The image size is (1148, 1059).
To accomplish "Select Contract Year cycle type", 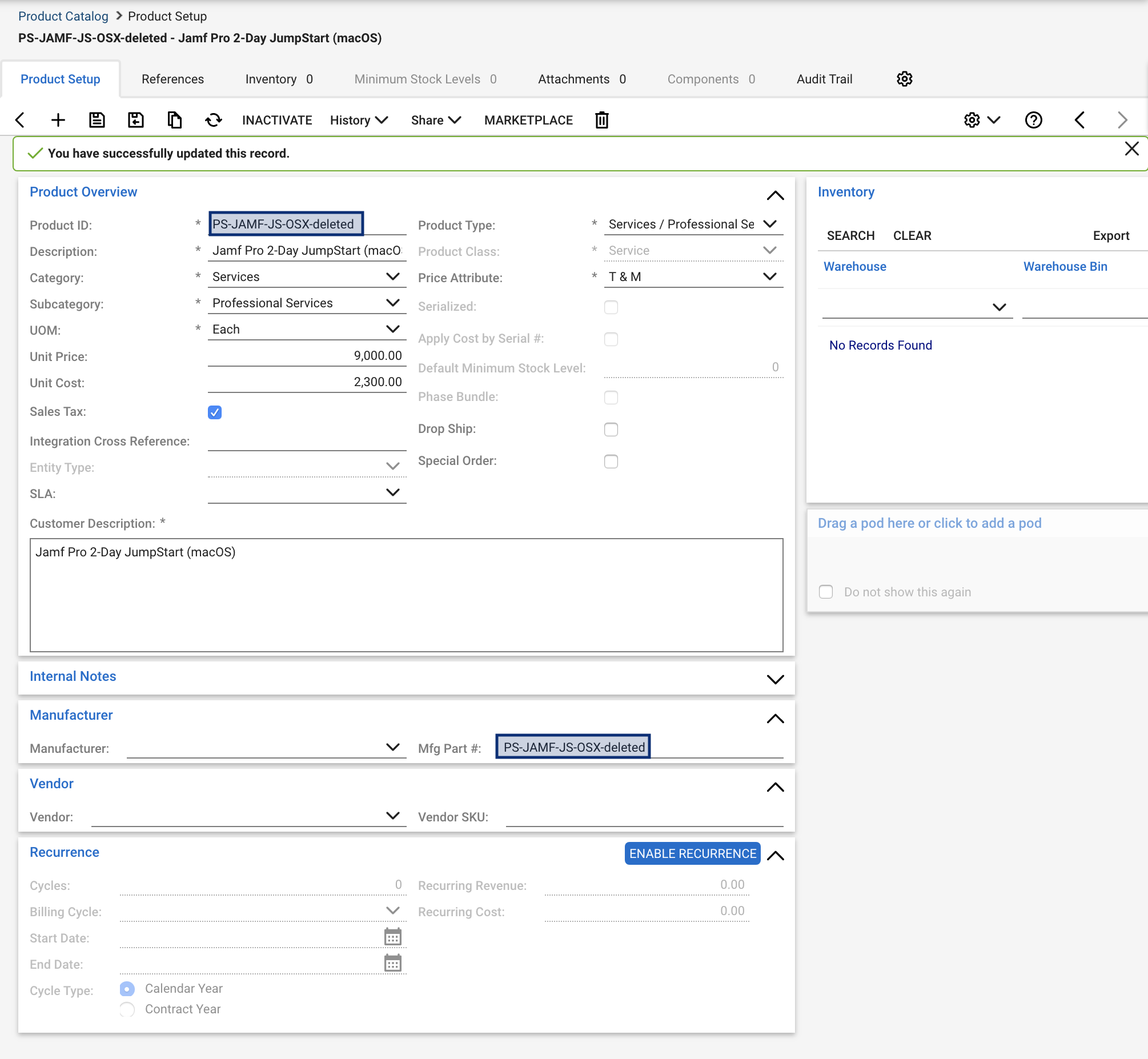I will click(x=127, y=1009).
